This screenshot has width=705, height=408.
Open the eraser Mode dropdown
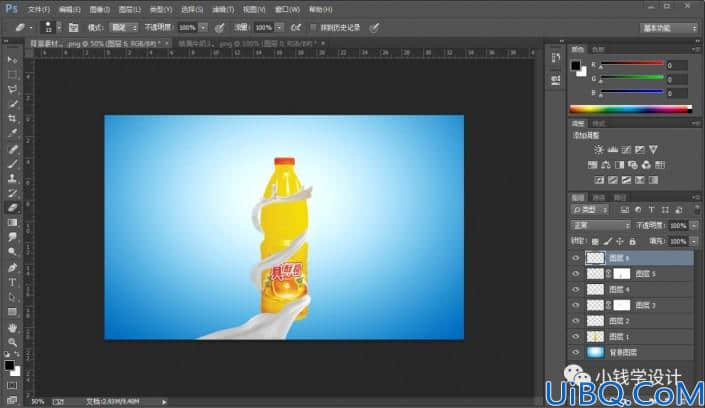(124, 27)
